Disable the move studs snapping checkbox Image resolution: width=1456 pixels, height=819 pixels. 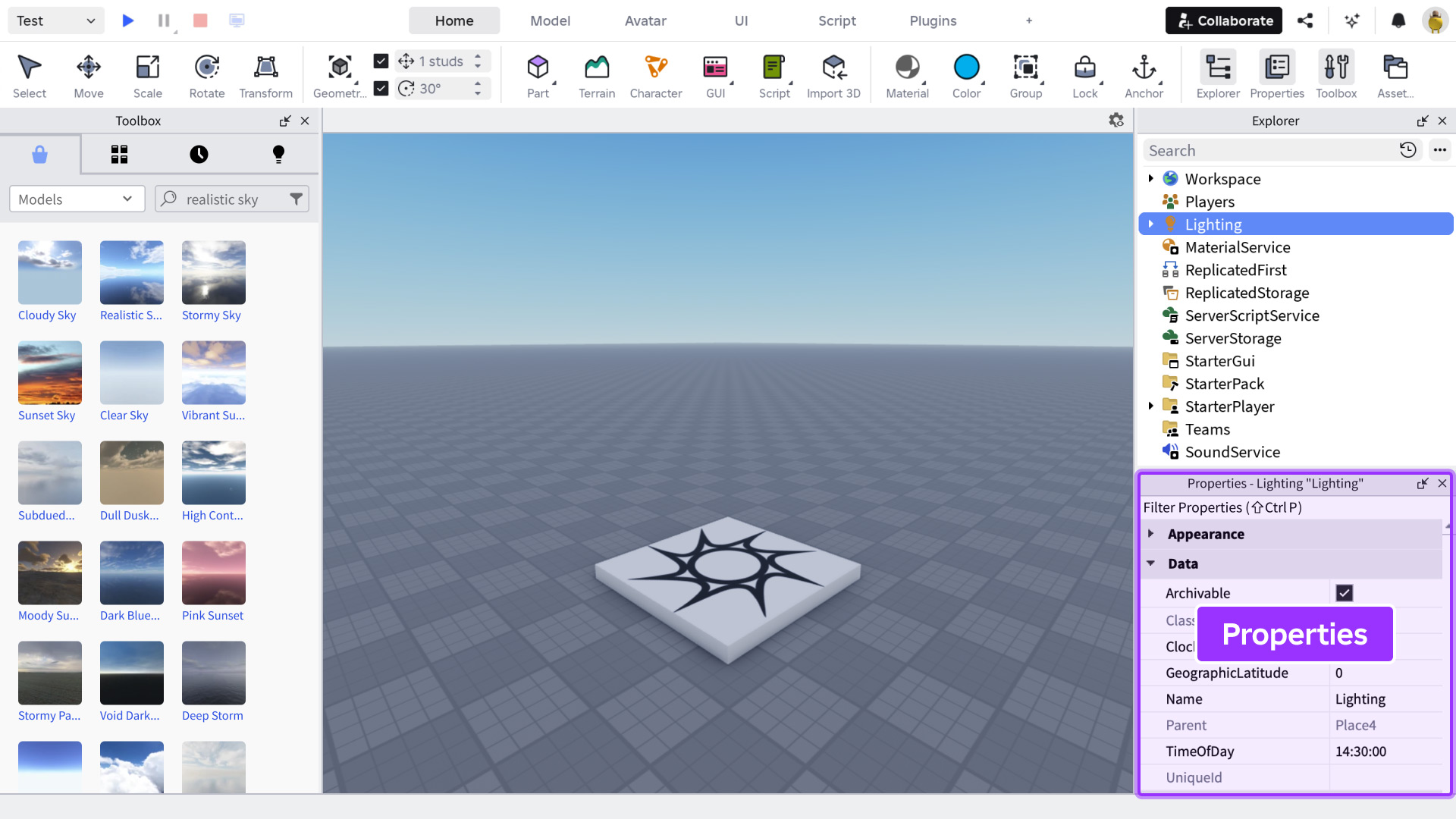(x=381, y=61)
